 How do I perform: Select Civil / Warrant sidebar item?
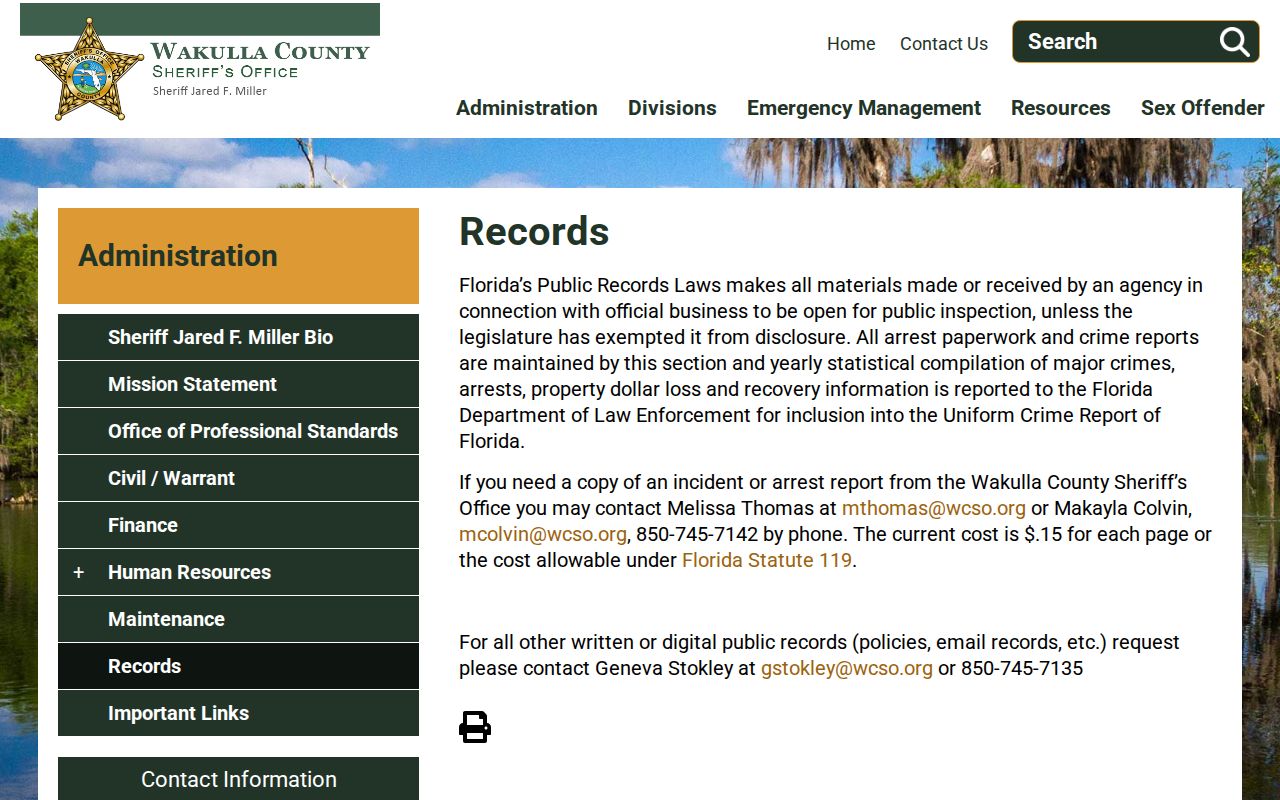pos(238,478)
